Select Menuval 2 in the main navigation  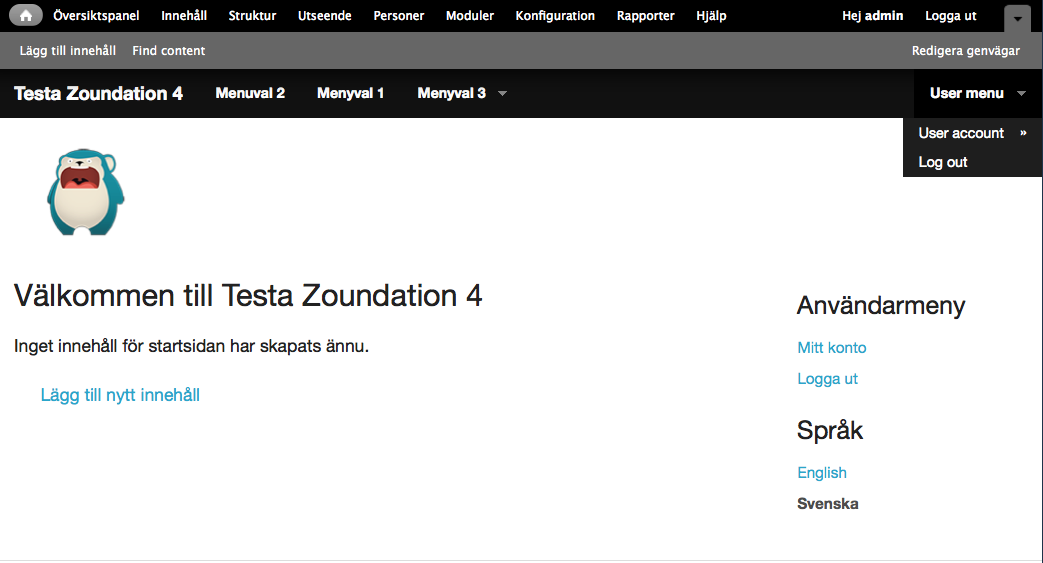250,93
